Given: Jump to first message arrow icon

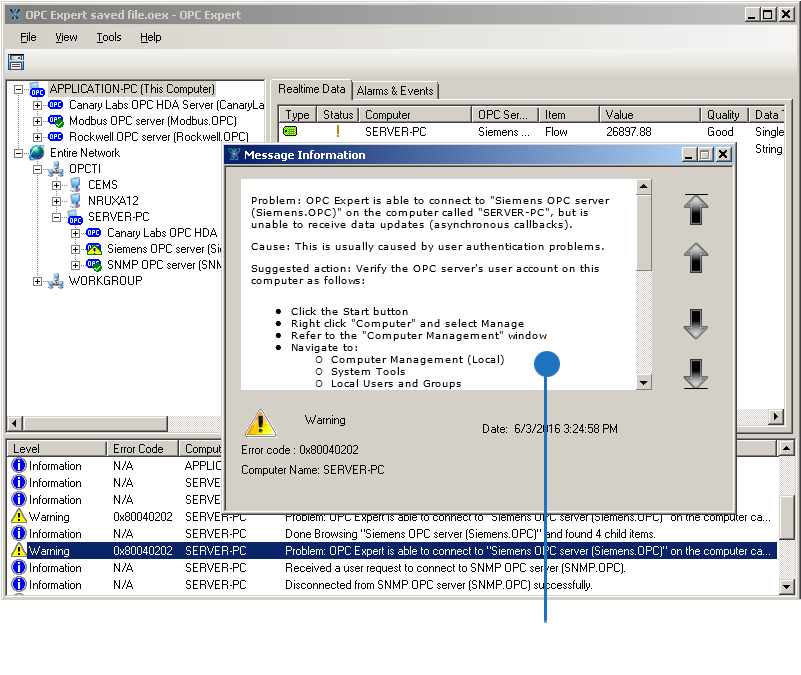Looking at the screenshot, I should (x=696, y=210).
